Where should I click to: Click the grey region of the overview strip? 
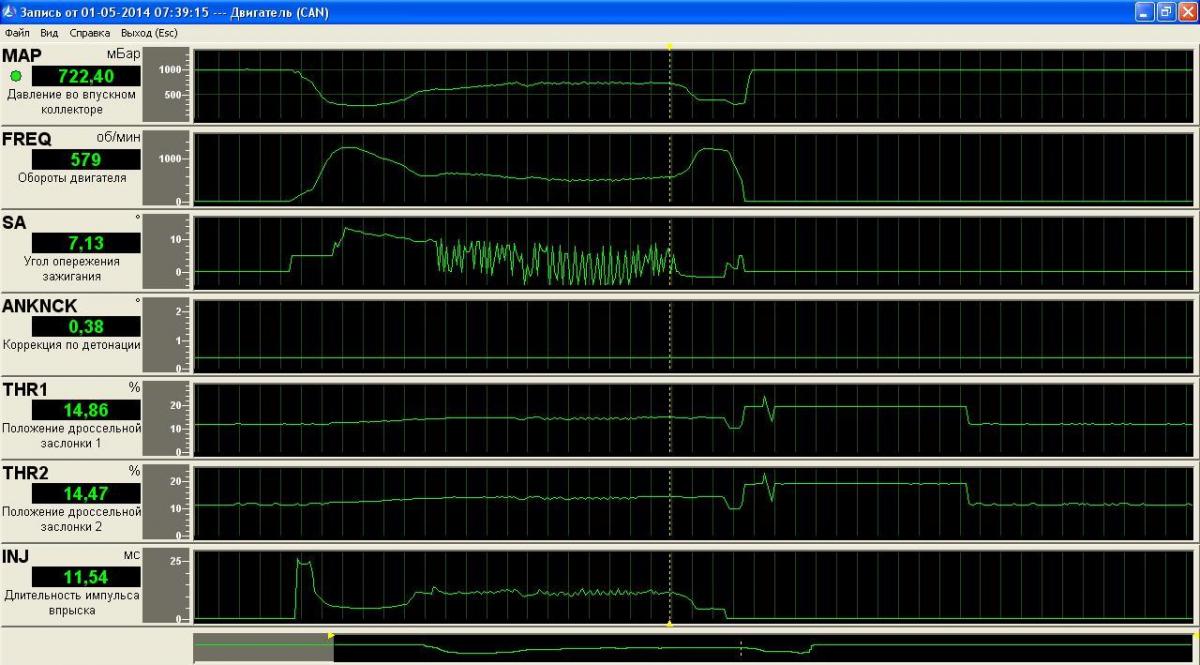click(x=263, y=649)
